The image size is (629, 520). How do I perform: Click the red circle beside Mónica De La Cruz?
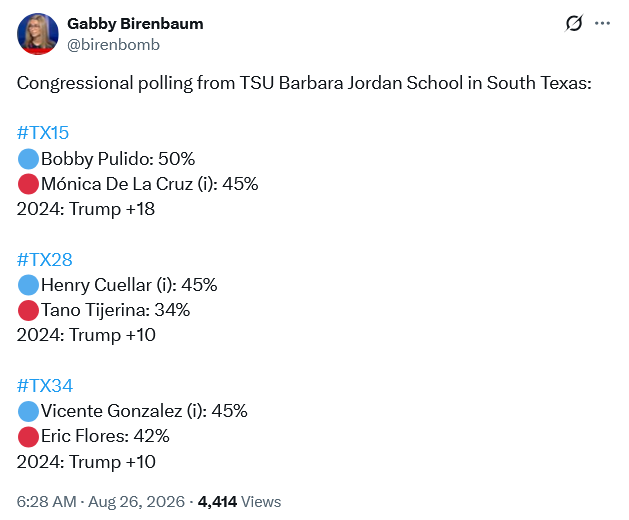coord(28,184)
